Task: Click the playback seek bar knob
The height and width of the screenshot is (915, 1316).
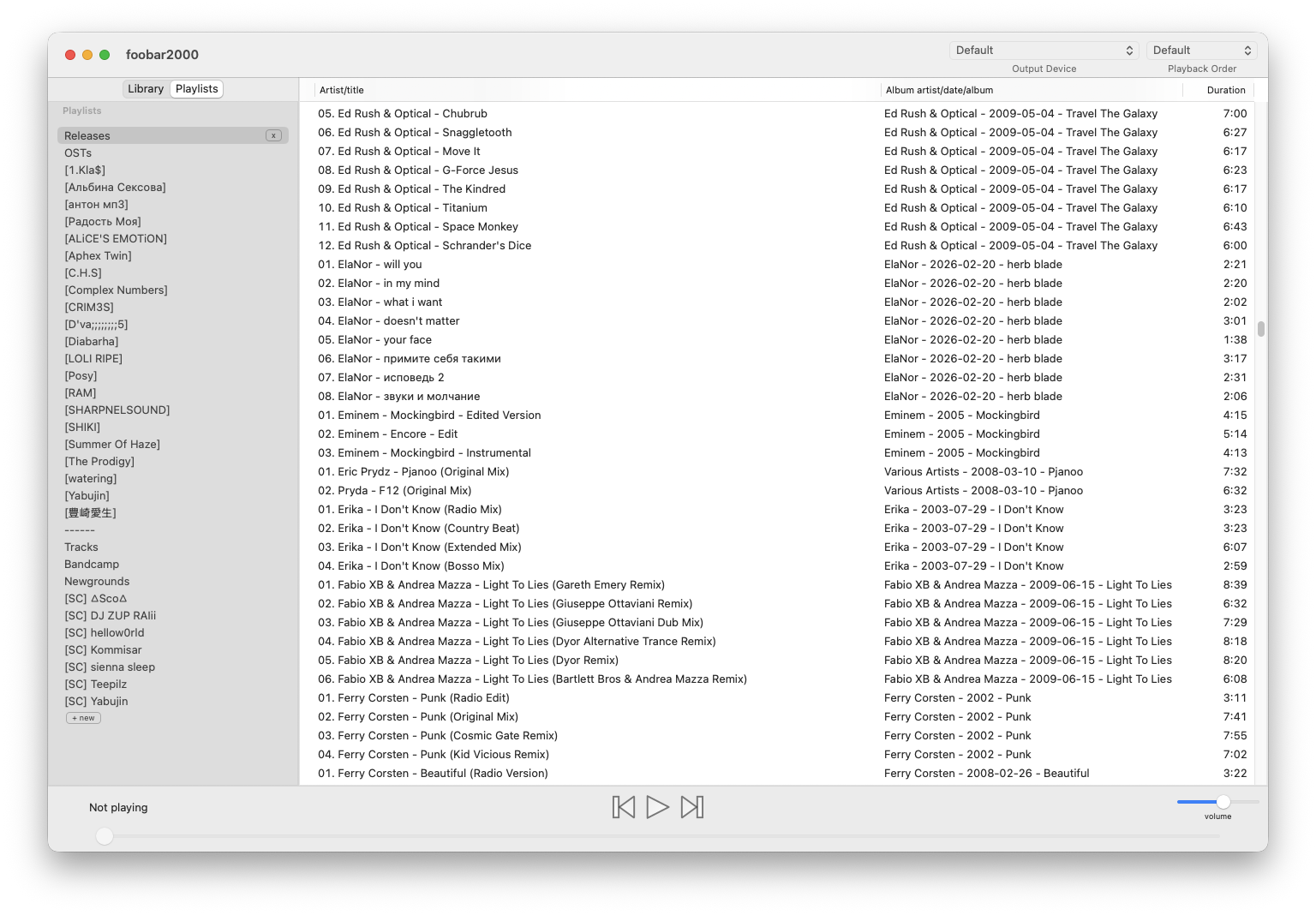Action: pyautogui.click(x=105, y=836)
